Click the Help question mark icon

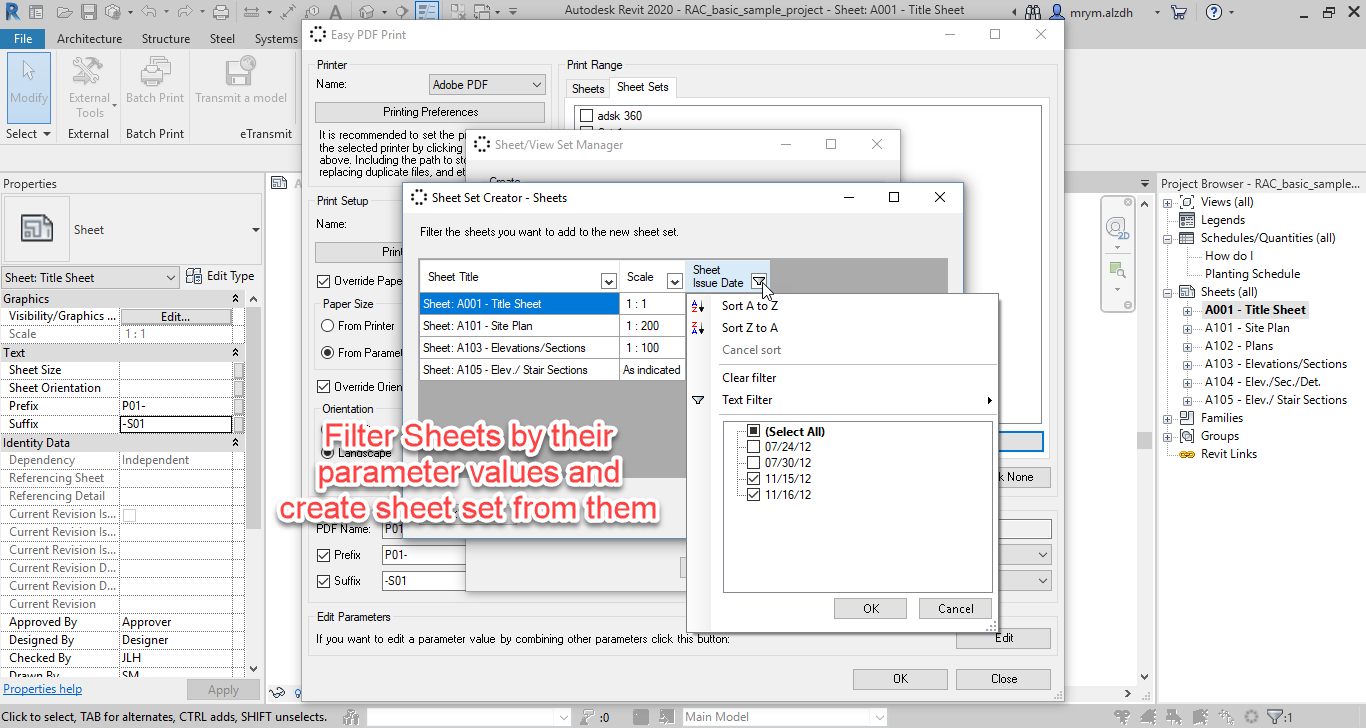(x=1214, y=13)
